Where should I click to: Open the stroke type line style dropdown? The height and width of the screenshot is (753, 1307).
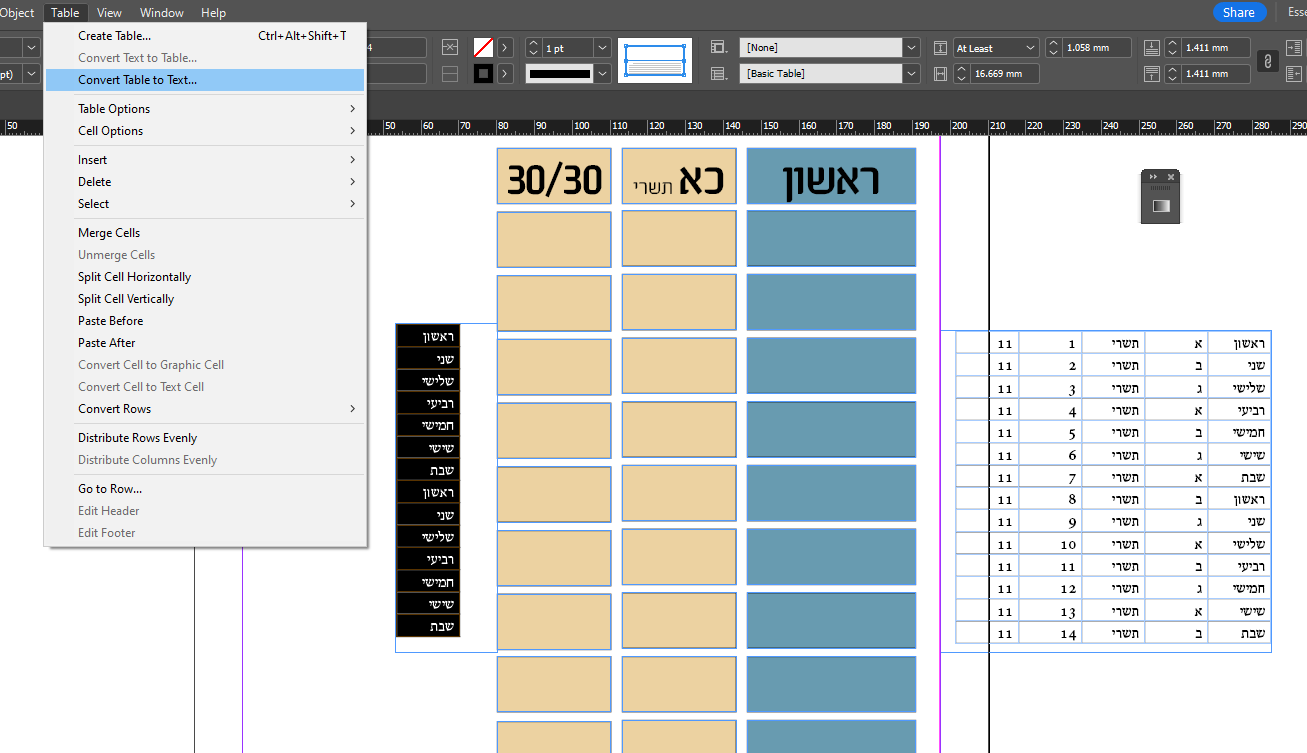tap(601, 73)
